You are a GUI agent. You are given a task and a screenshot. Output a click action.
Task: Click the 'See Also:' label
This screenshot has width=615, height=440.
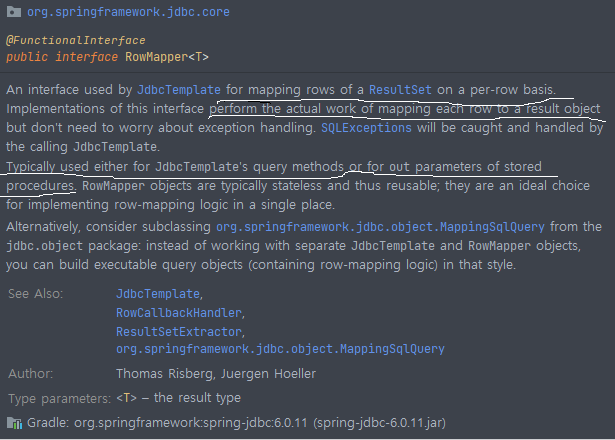[x=35, y=293]
